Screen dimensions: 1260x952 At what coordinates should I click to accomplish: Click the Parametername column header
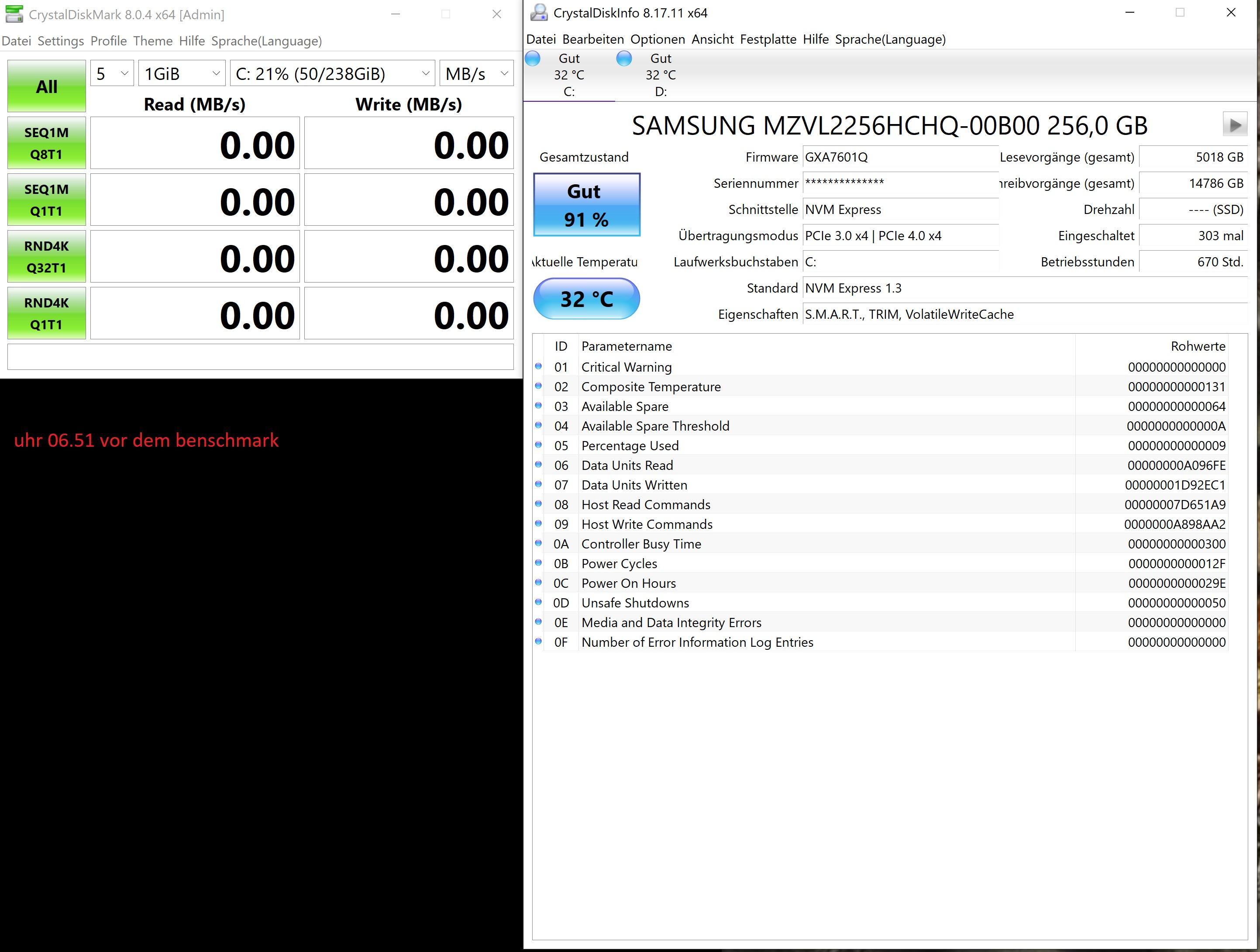(x=826, y=346)
